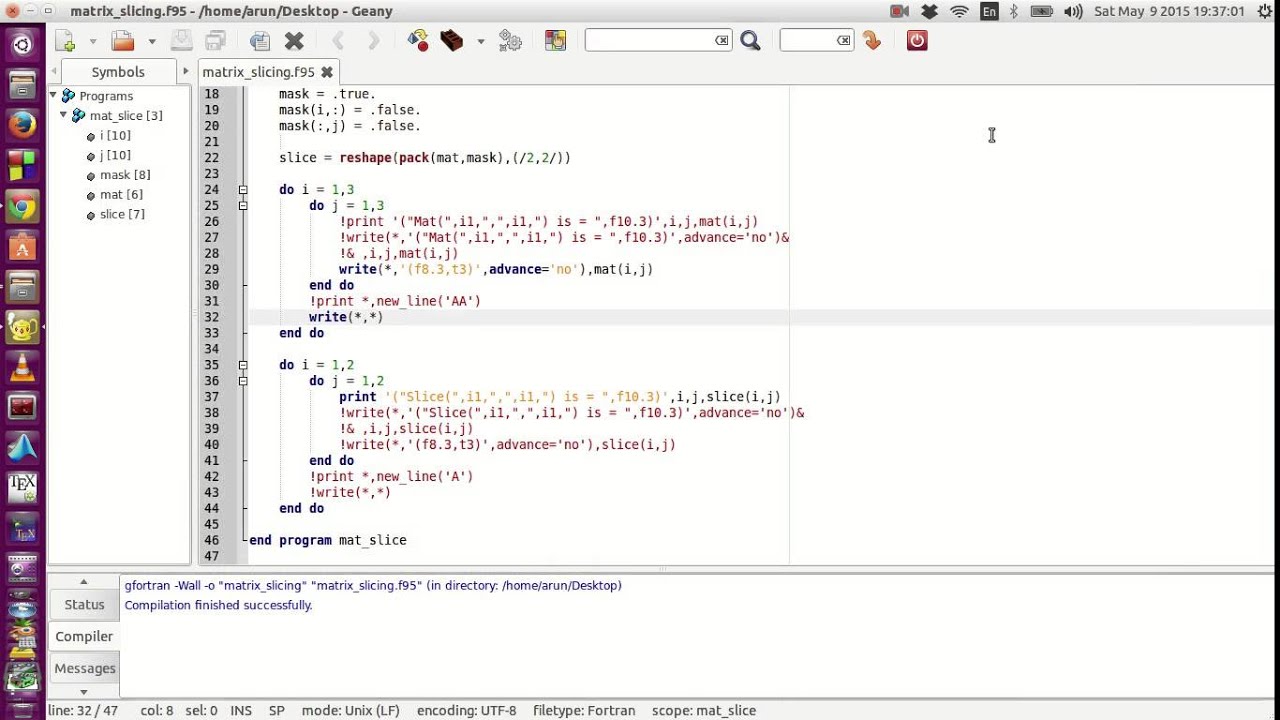
Task: Select symbol j [10] in the tree
Action: point(115,155)
